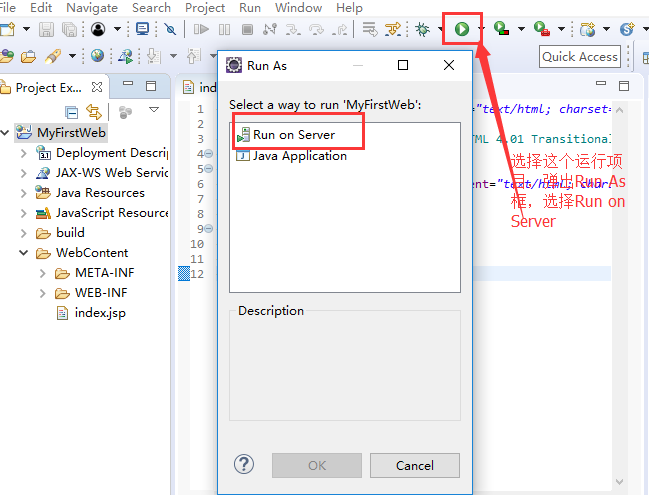
Task: Click the Save All toolbar icon
Action: 69,29
